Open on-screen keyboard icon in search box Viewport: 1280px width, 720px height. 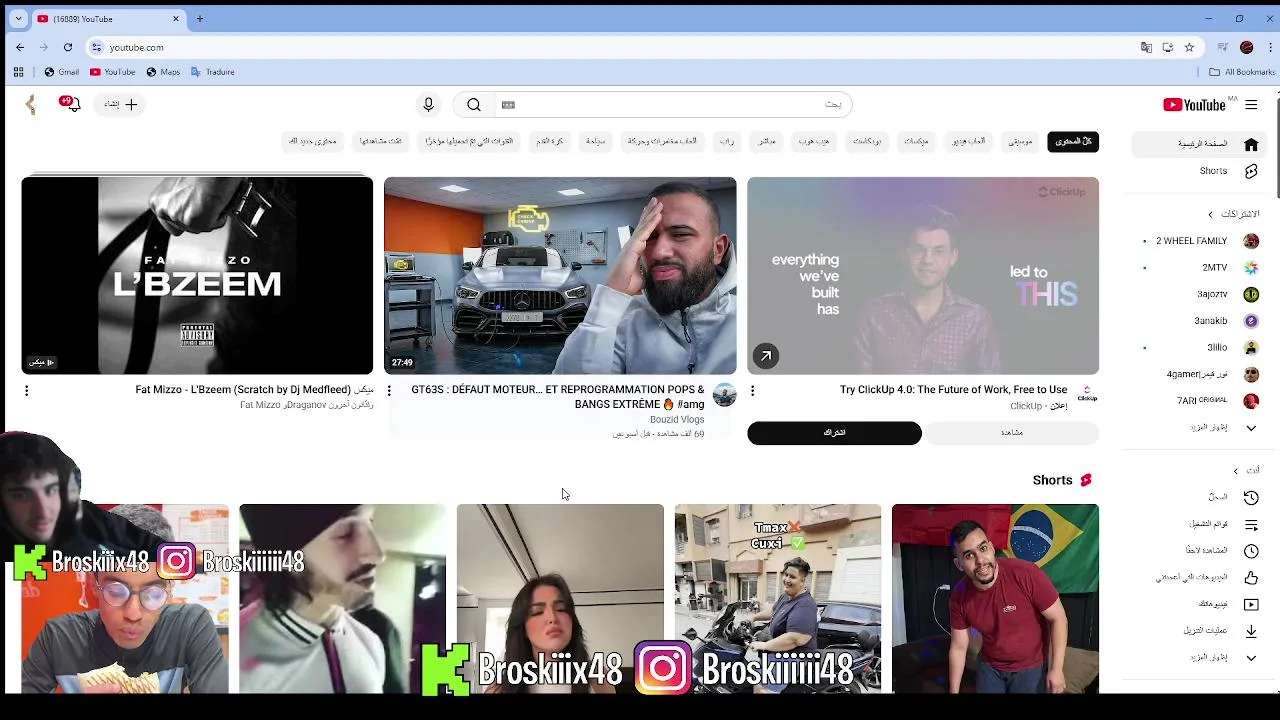[508, 105]
